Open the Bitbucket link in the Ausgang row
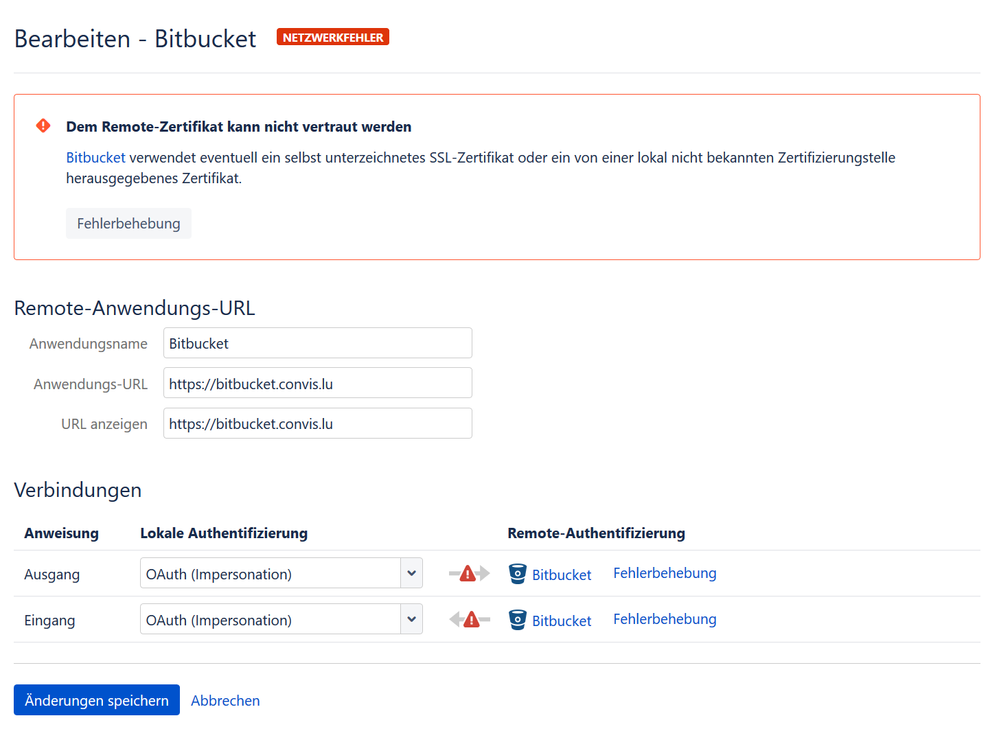 pyautogui.click(x=561, y=575)
